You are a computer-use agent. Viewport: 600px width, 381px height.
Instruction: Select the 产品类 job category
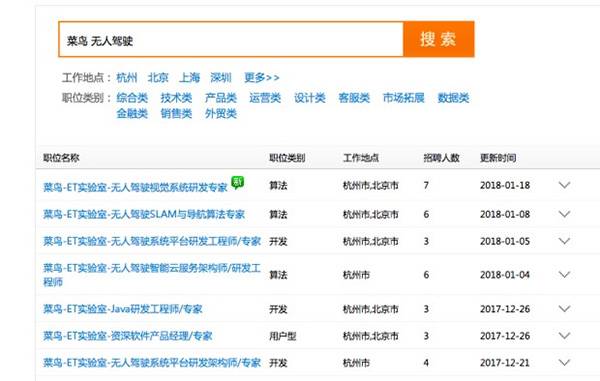220,98
